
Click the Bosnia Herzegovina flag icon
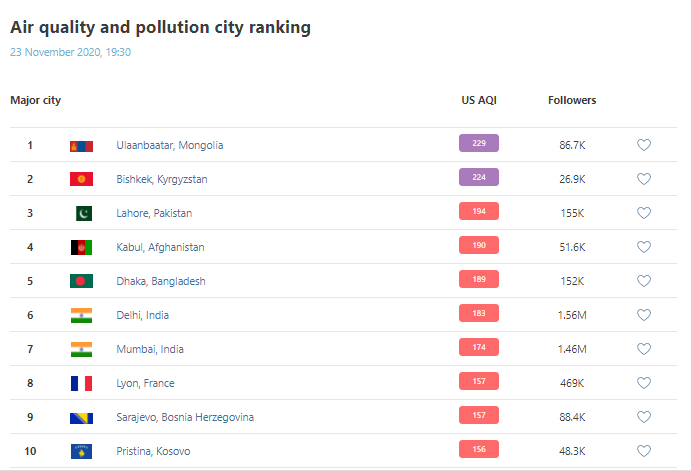[x=81, y=418]
